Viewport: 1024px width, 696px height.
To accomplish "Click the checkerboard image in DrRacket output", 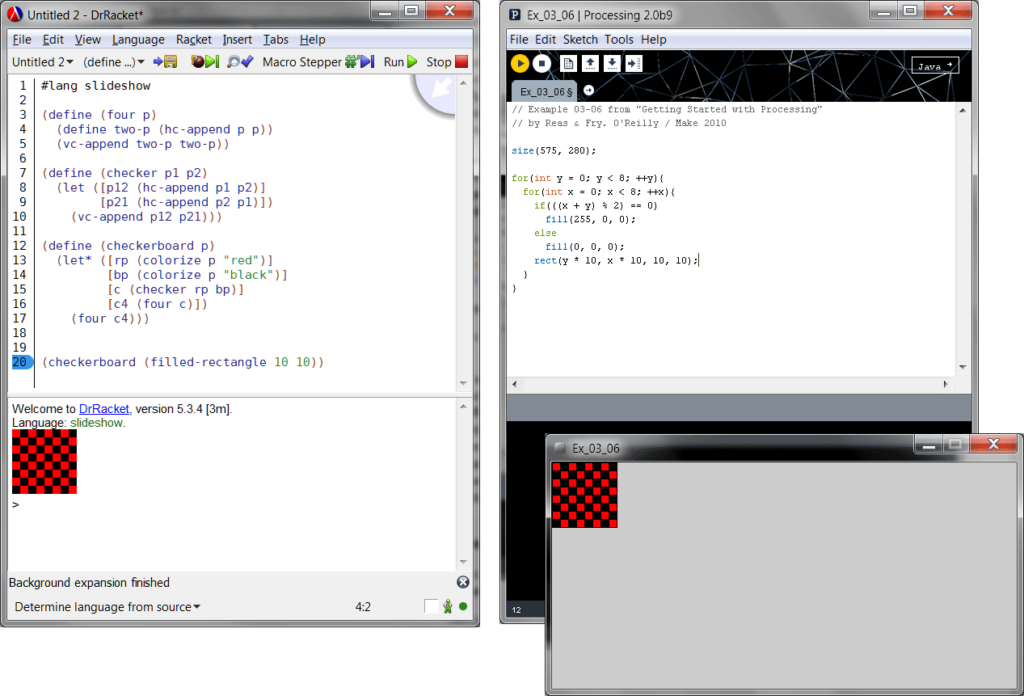I will [45, 462].
